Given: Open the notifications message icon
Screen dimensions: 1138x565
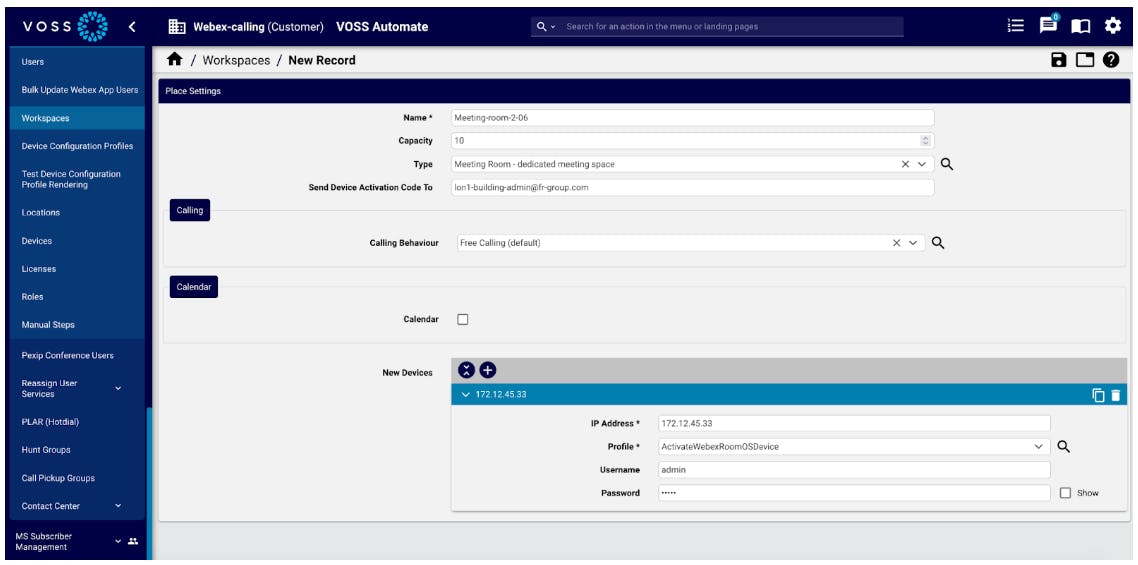Looking at the screenshot, I should click(x=1049, y=26).
